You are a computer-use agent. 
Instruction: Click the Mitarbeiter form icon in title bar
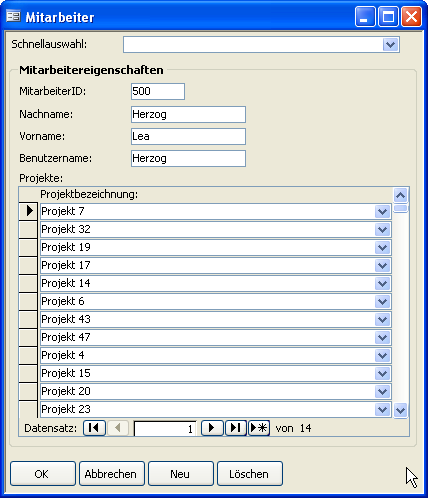click(14, 16)
